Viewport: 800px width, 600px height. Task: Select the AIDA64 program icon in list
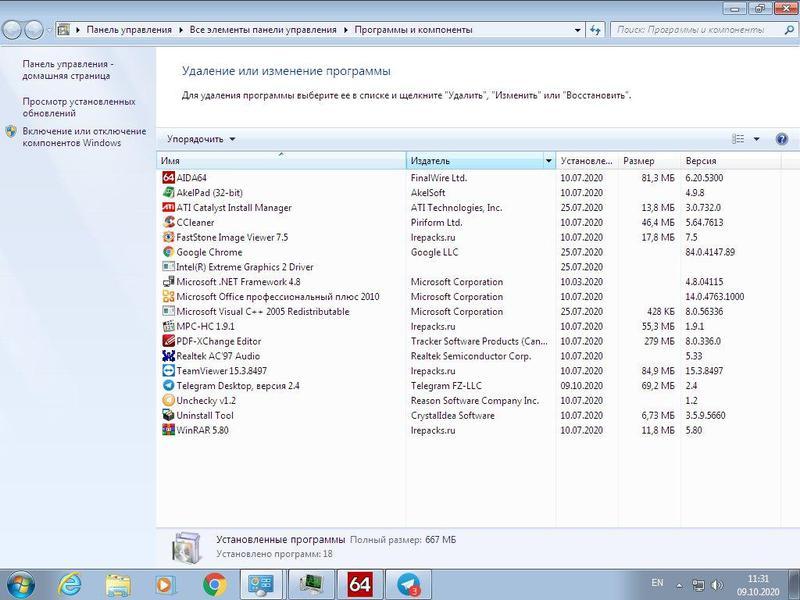coord(168,178)
